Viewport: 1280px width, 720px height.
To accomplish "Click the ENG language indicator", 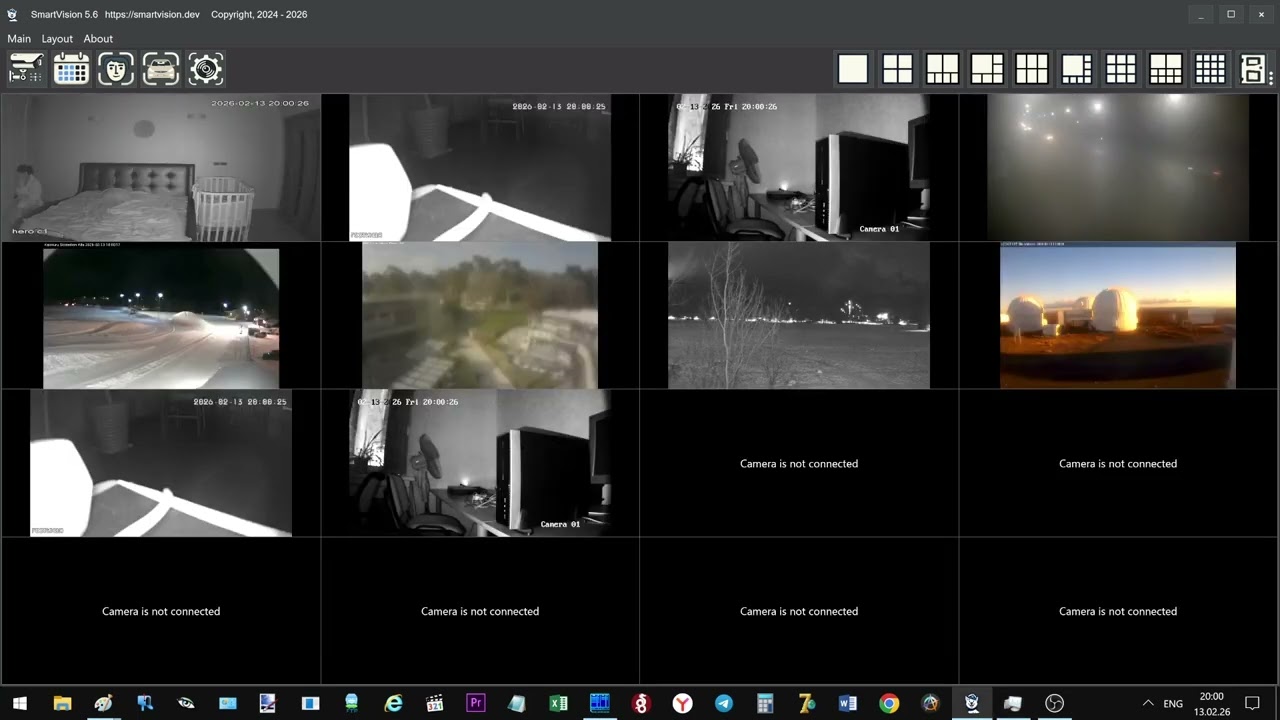I will [x=1173, y=704].
